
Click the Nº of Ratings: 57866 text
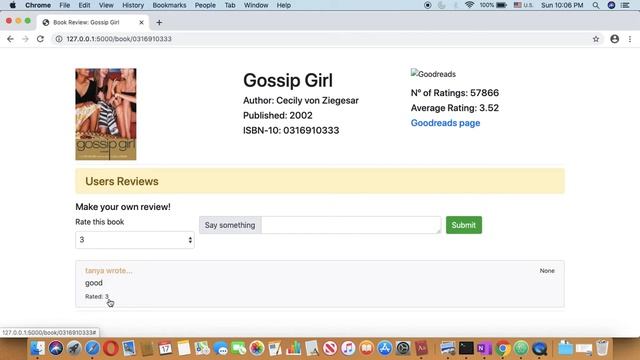(x=455, y=93)
